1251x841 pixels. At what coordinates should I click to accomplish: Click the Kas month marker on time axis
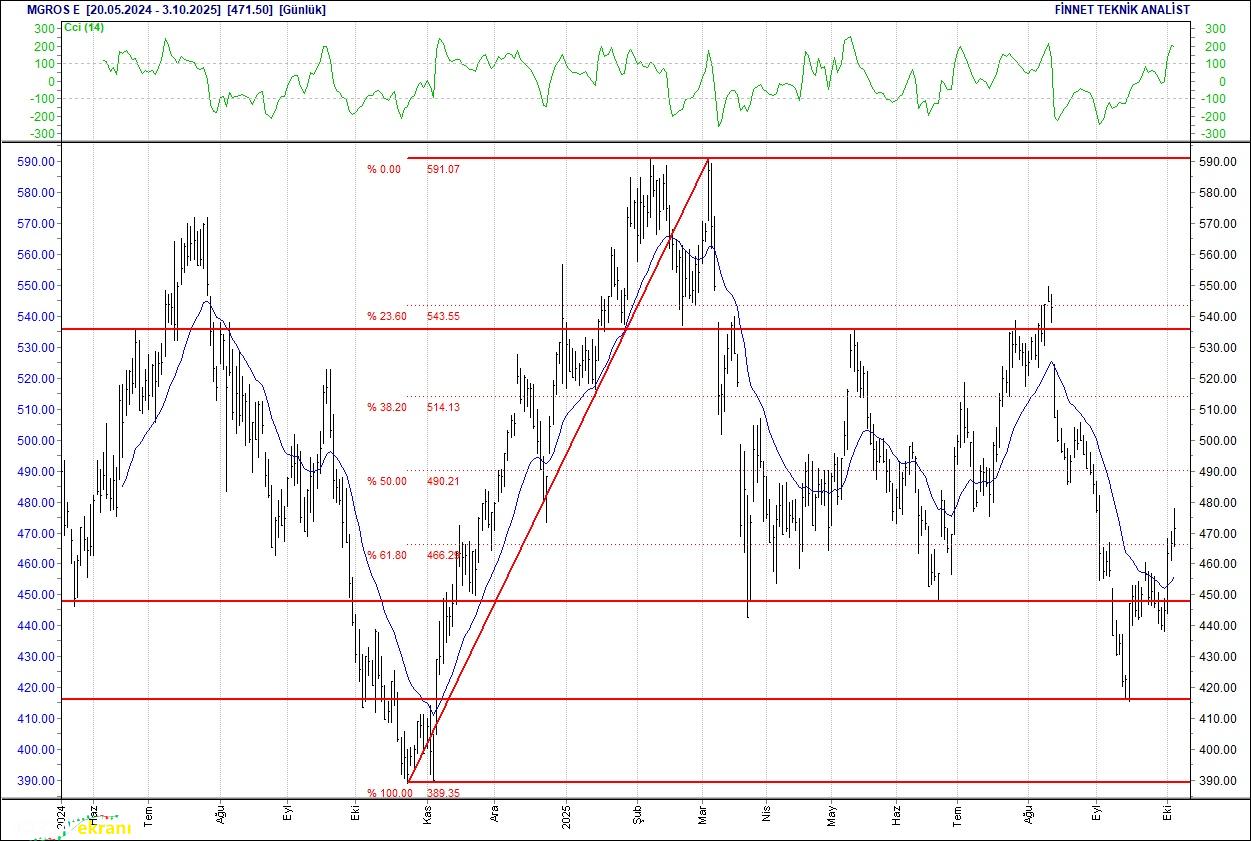pyautogui.click(x=429, y=815)
